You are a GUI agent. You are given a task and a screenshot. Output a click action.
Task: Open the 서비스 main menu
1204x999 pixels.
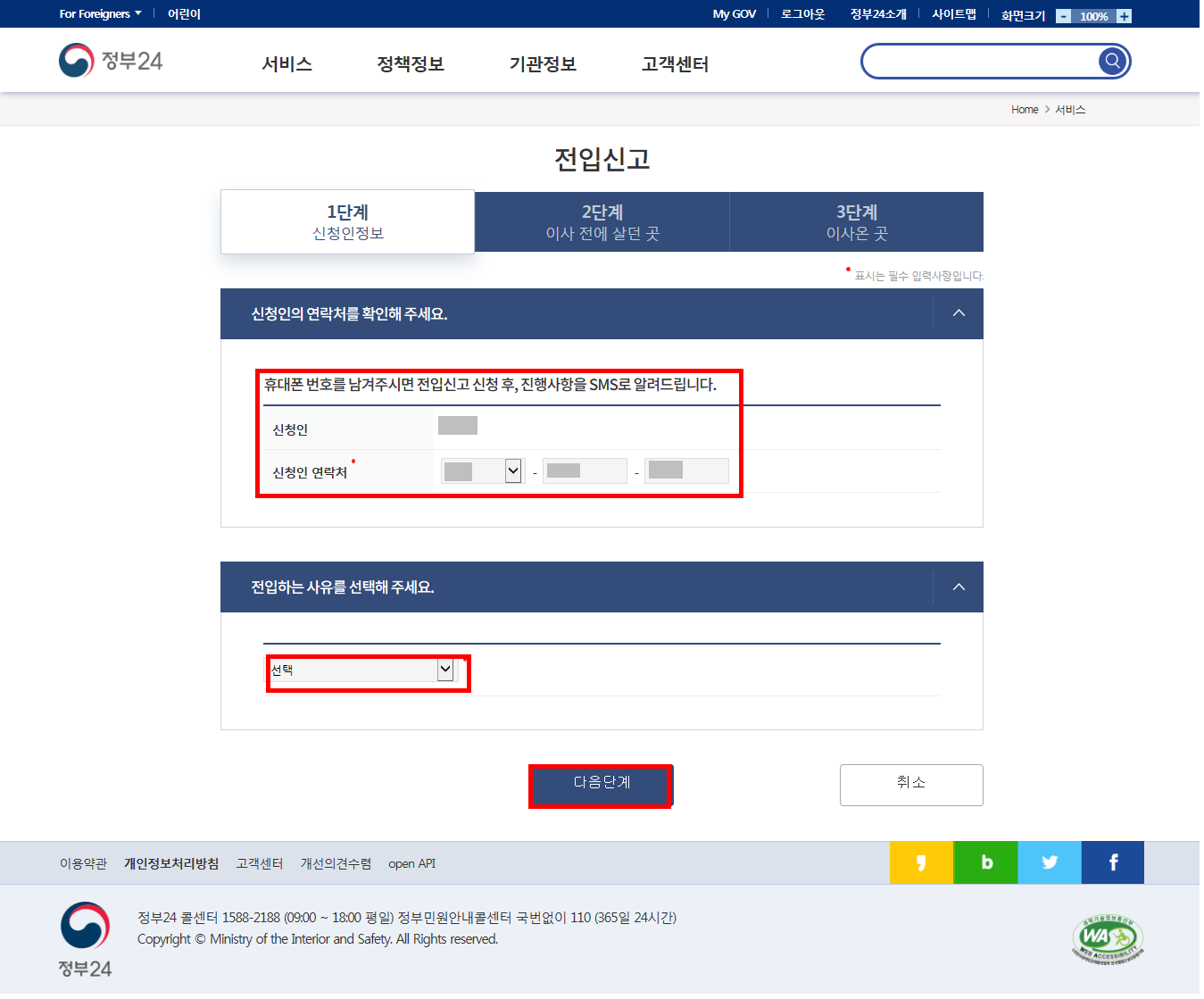point(286,64)
